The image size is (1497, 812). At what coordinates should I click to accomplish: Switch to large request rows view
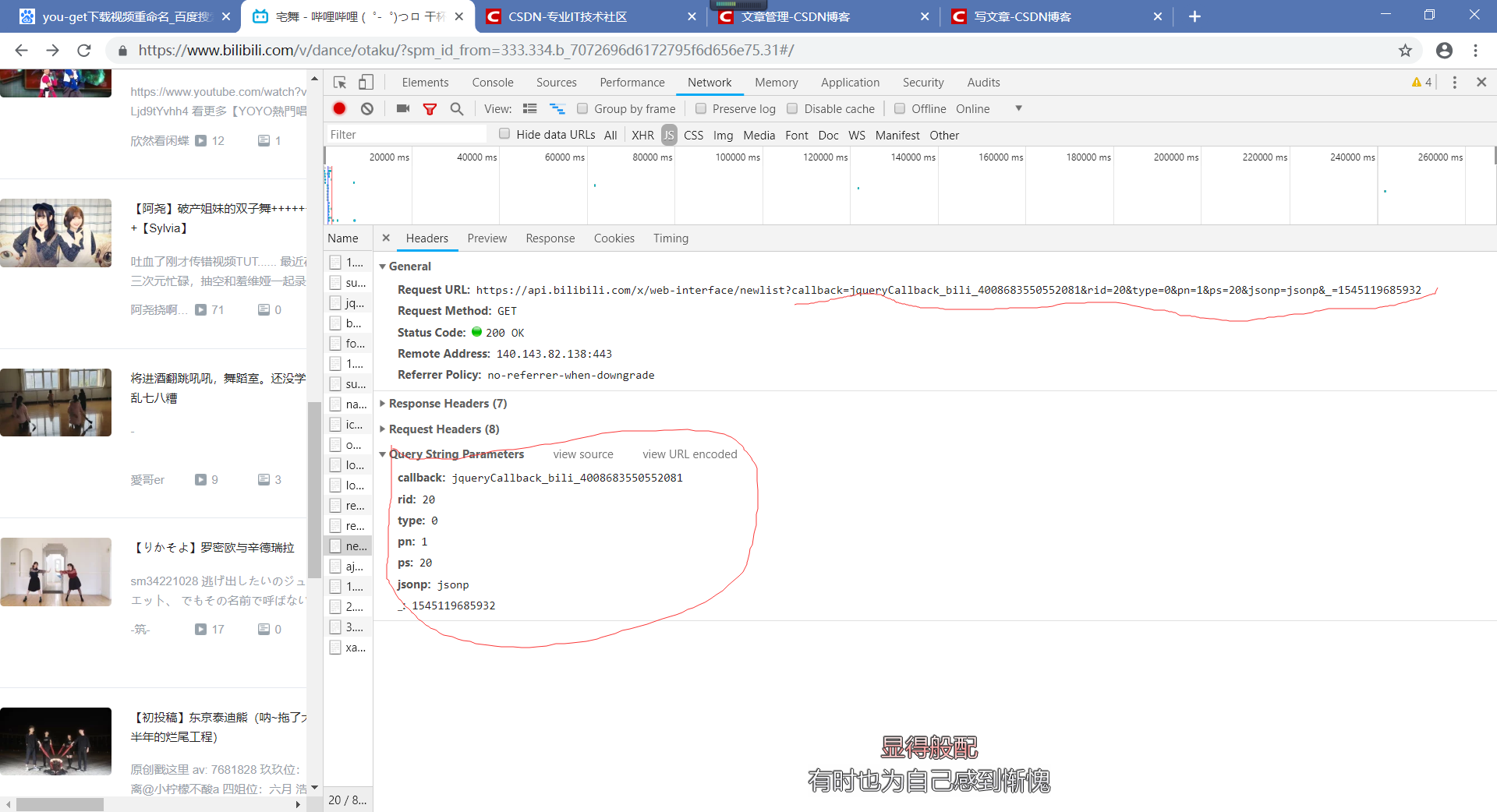pyautogui.click(x=530, y=108)
